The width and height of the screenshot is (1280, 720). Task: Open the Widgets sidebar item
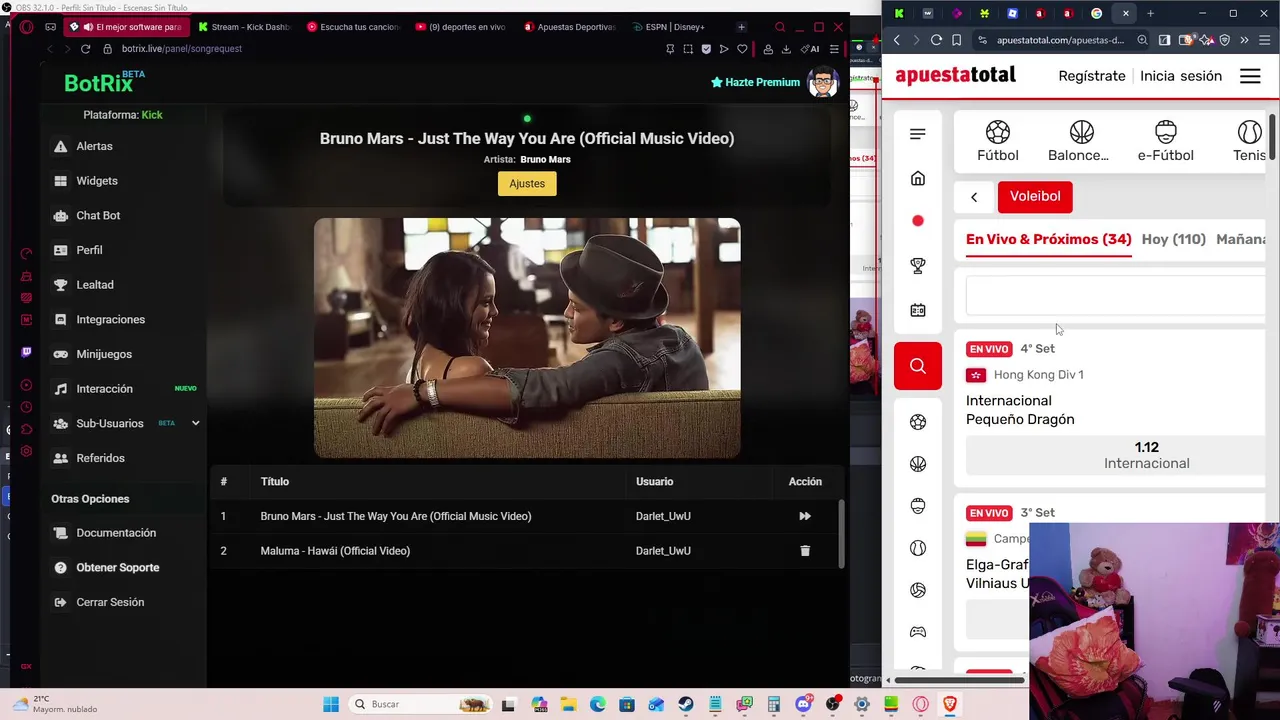click(x=97, y=181)
